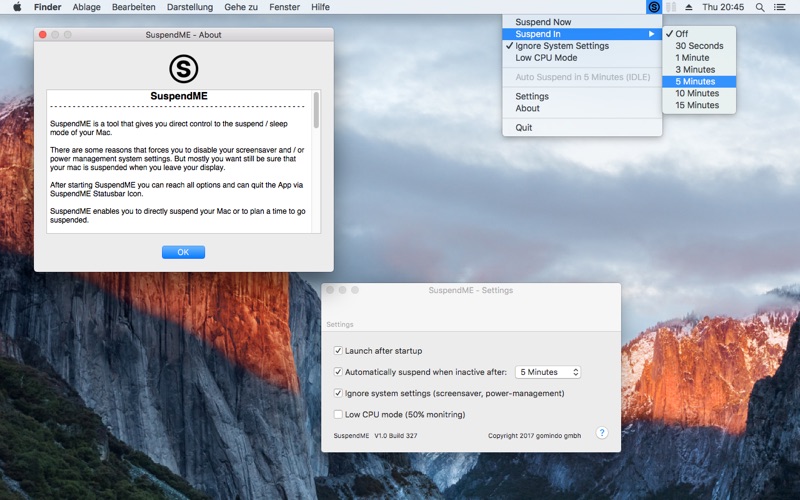Viewport: 800px width, 500px height.
Task: Toggle Launch after startup checkbox
Action: (x=338, y=351)
